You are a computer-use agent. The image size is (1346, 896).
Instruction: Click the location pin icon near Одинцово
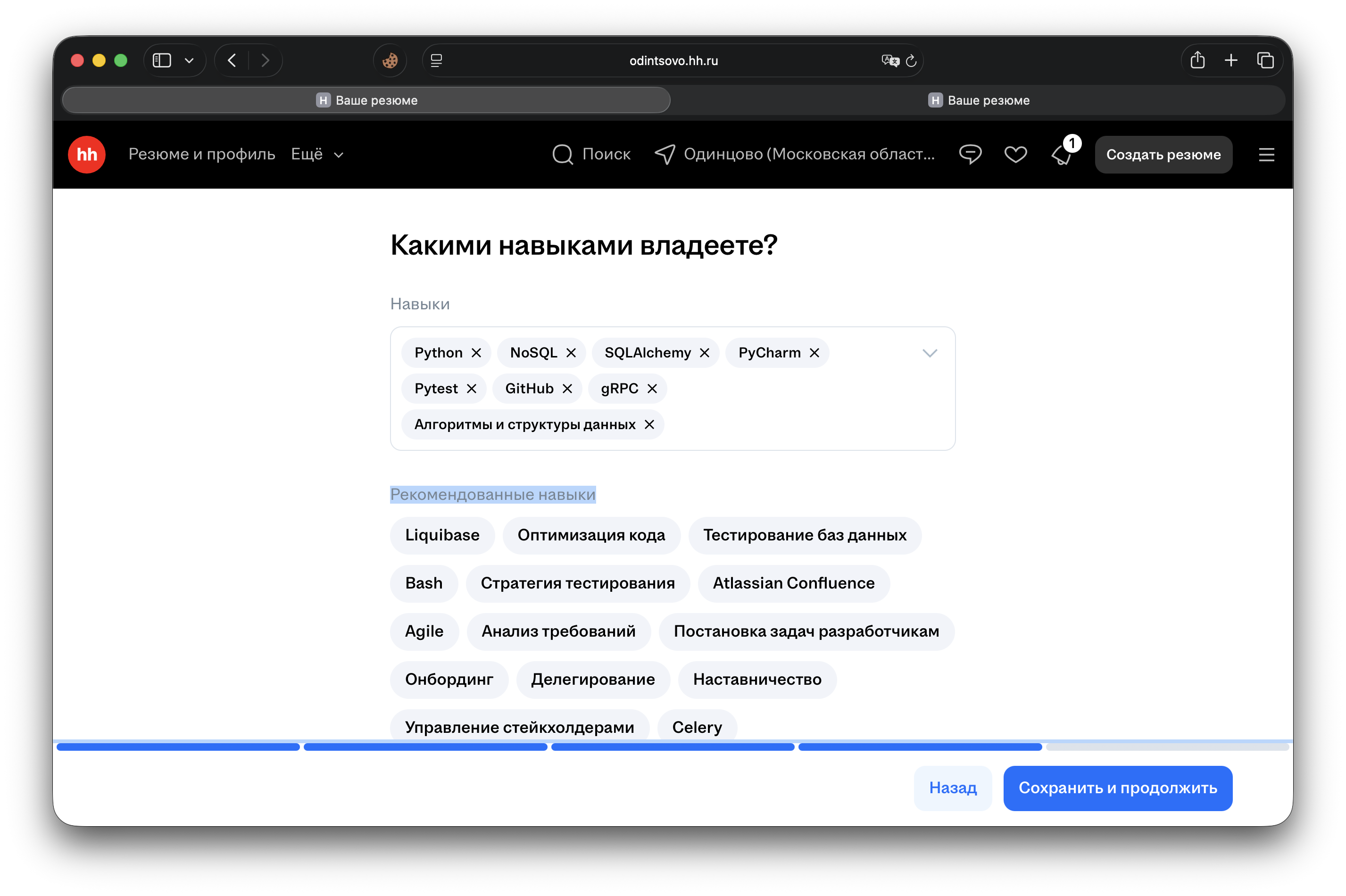(665, 154)
